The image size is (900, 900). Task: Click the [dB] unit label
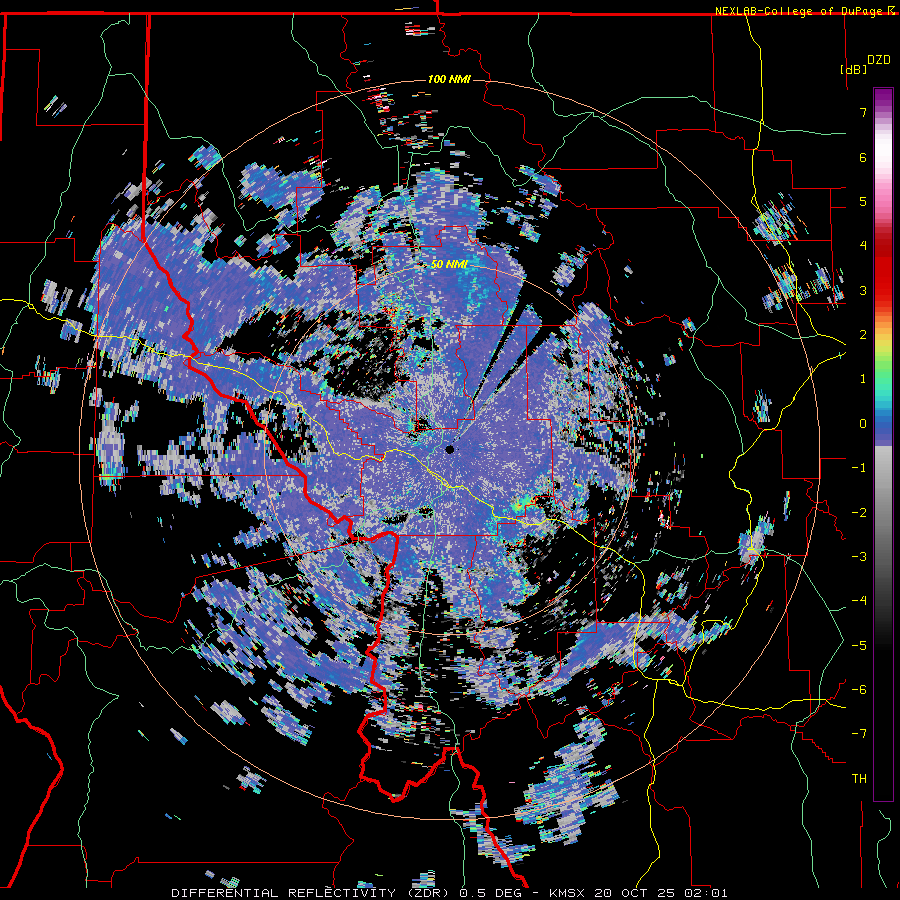click(854, 69)
